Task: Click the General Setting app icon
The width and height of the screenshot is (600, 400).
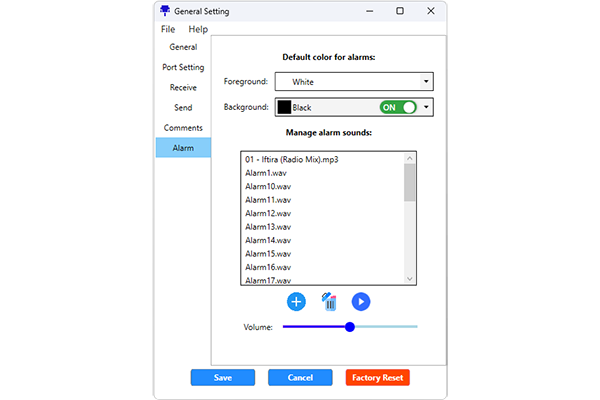Action: coord(165,11)
